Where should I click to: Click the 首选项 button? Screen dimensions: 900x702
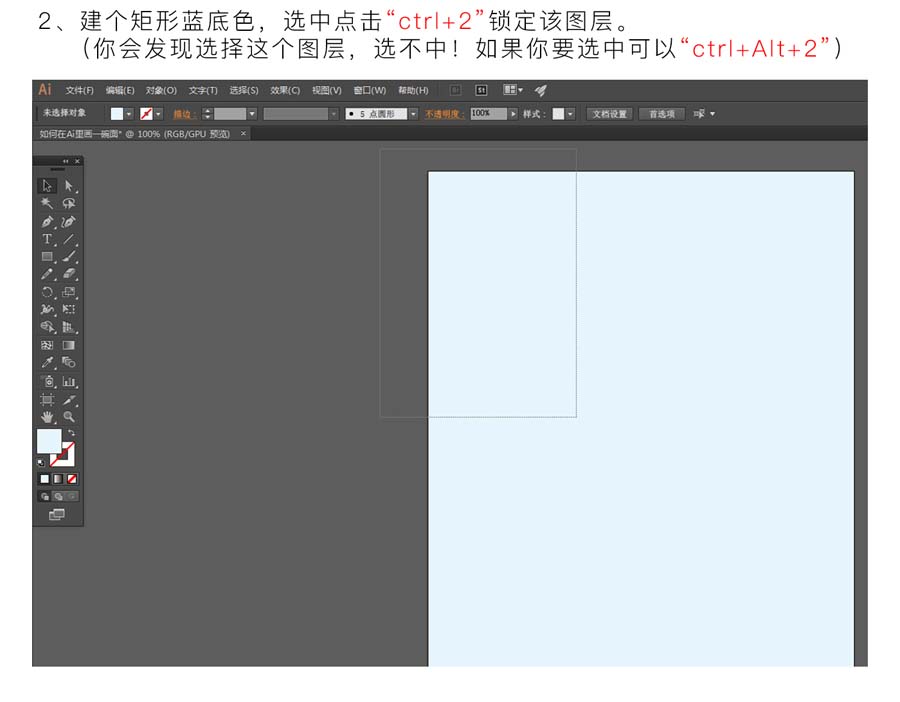[x=662, y=114]
